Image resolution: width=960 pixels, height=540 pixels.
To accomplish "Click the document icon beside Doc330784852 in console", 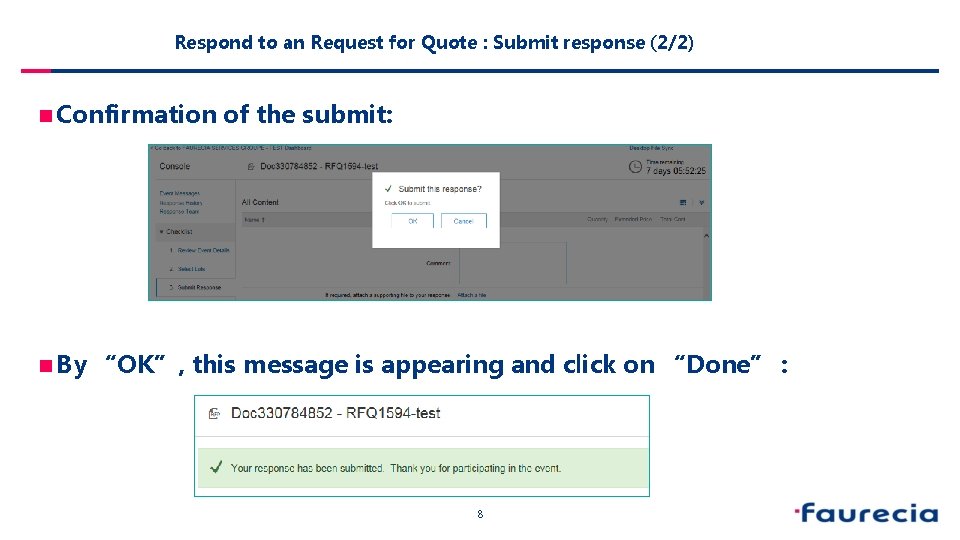I will pyautogui.click(x=251, y=167).
